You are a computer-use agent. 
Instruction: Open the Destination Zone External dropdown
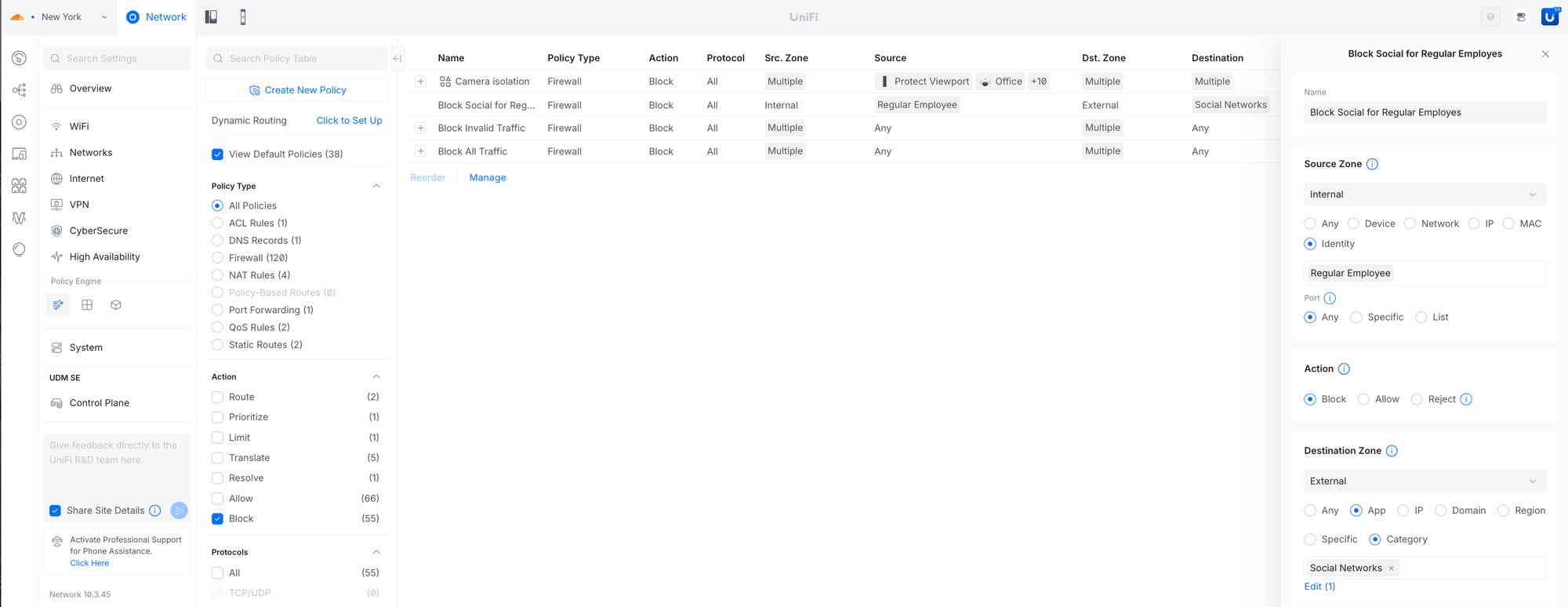(1424, 482)
